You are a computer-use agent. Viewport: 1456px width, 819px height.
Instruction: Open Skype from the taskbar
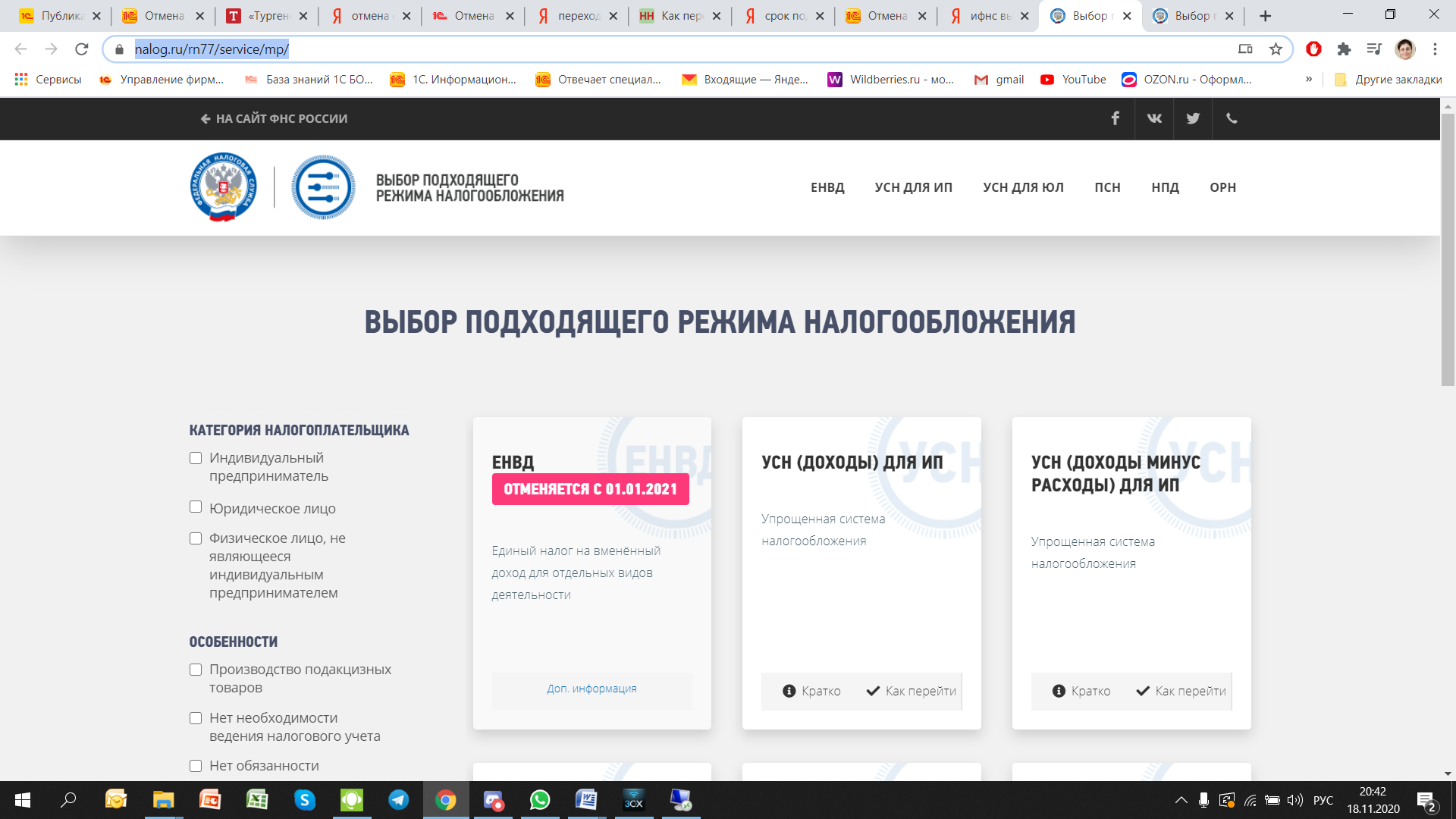(304, 800)
